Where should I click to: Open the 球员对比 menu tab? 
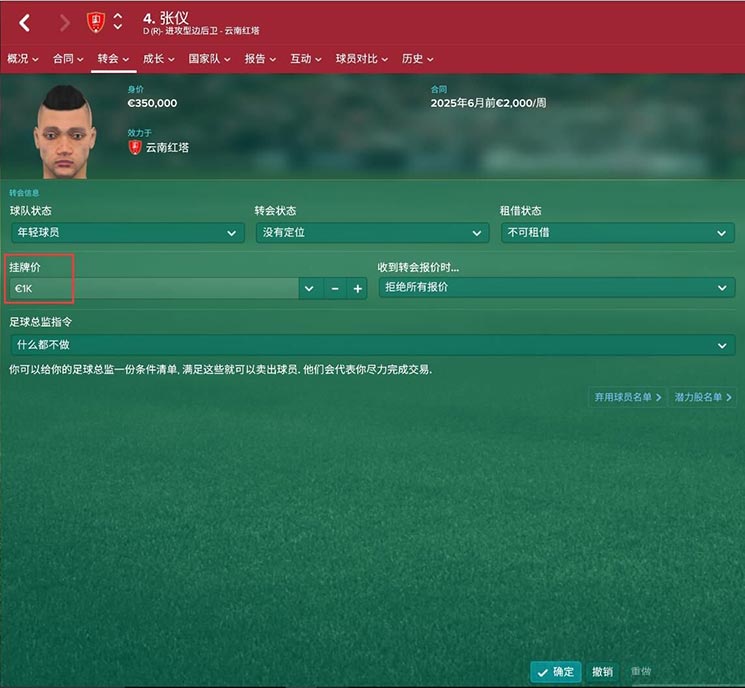coord(362,59)
